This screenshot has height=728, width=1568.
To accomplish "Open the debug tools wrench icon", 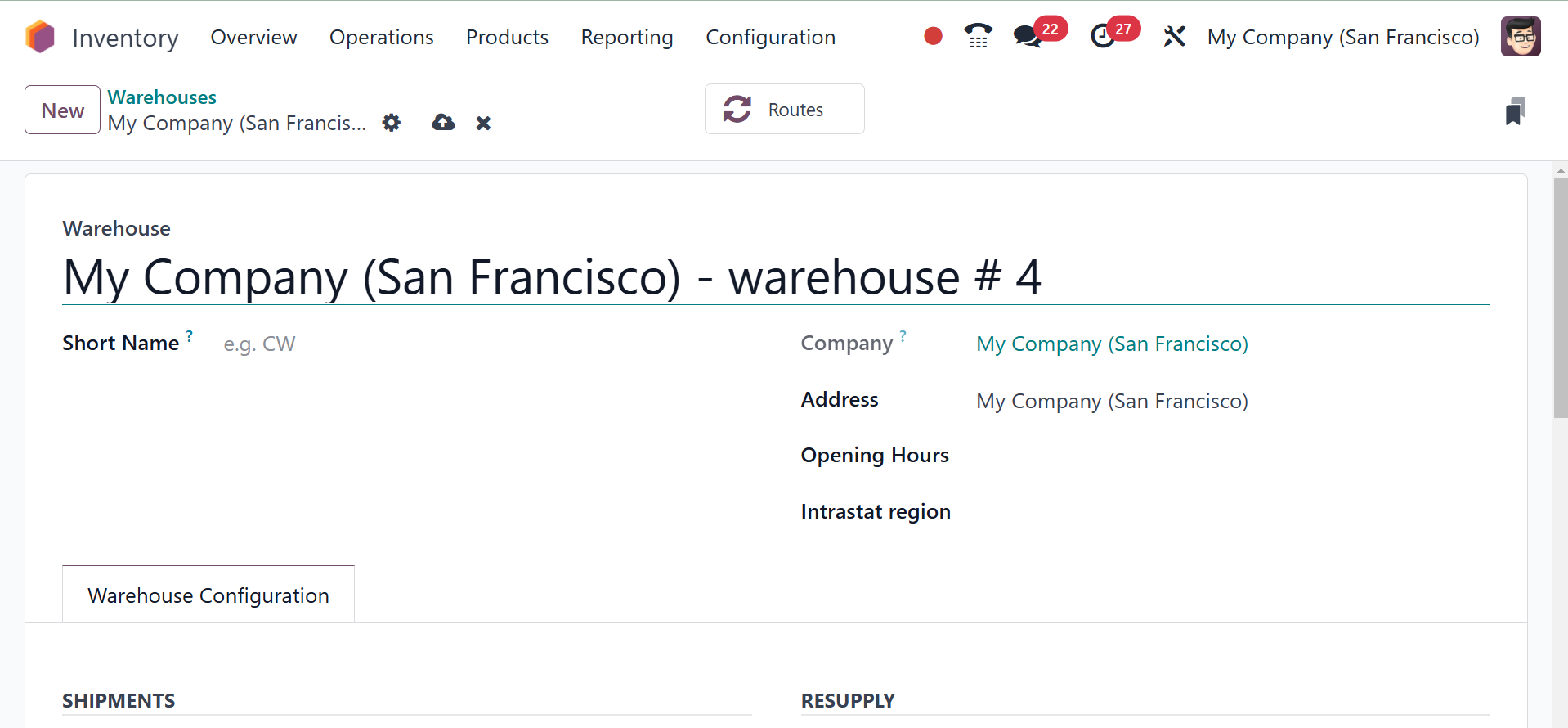I will 1174,37.
